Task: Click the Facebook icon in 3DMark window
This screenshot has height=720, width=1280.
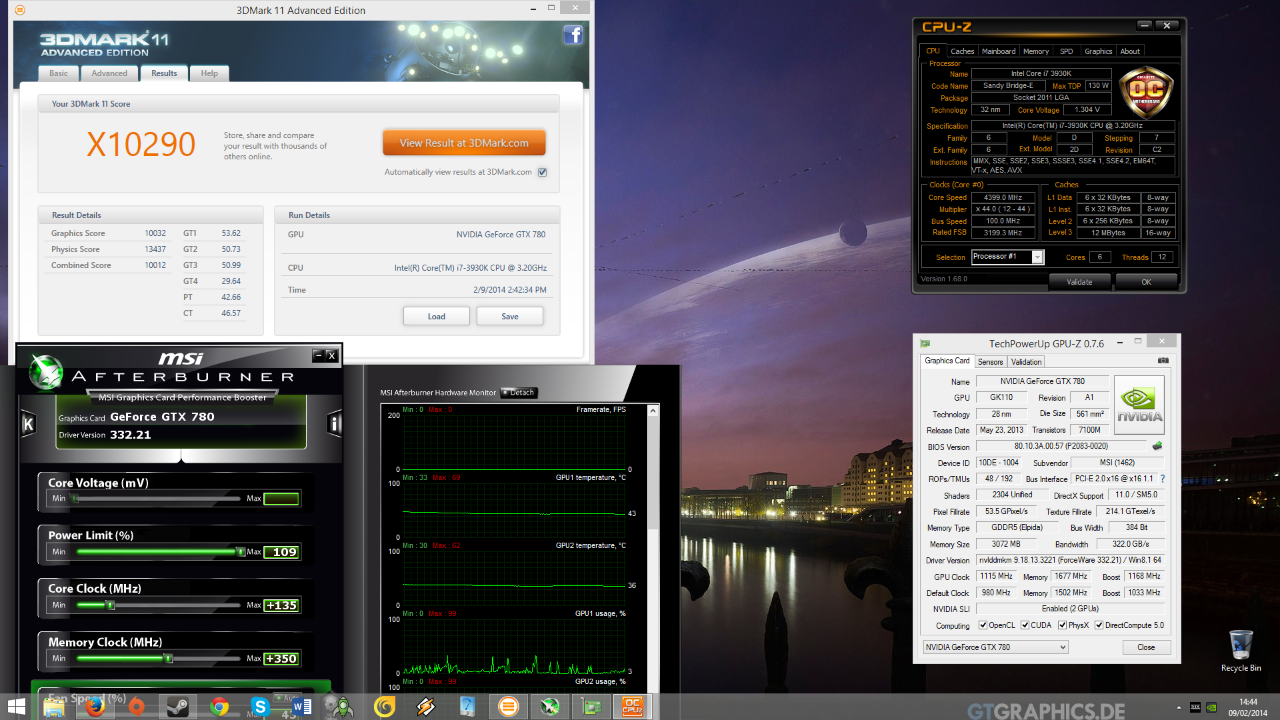Action: [x=573, y=36]
